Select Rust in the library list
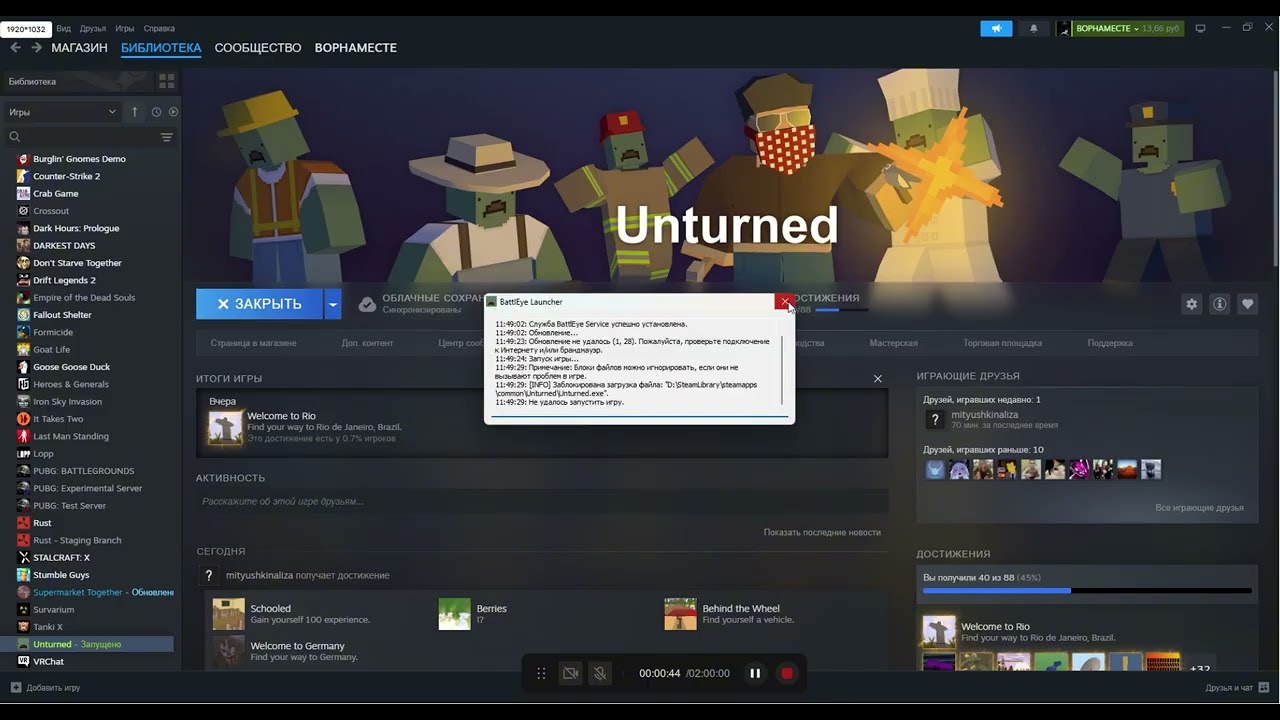Viewport: 1280px width, 720px height. [x=42, y=523]
